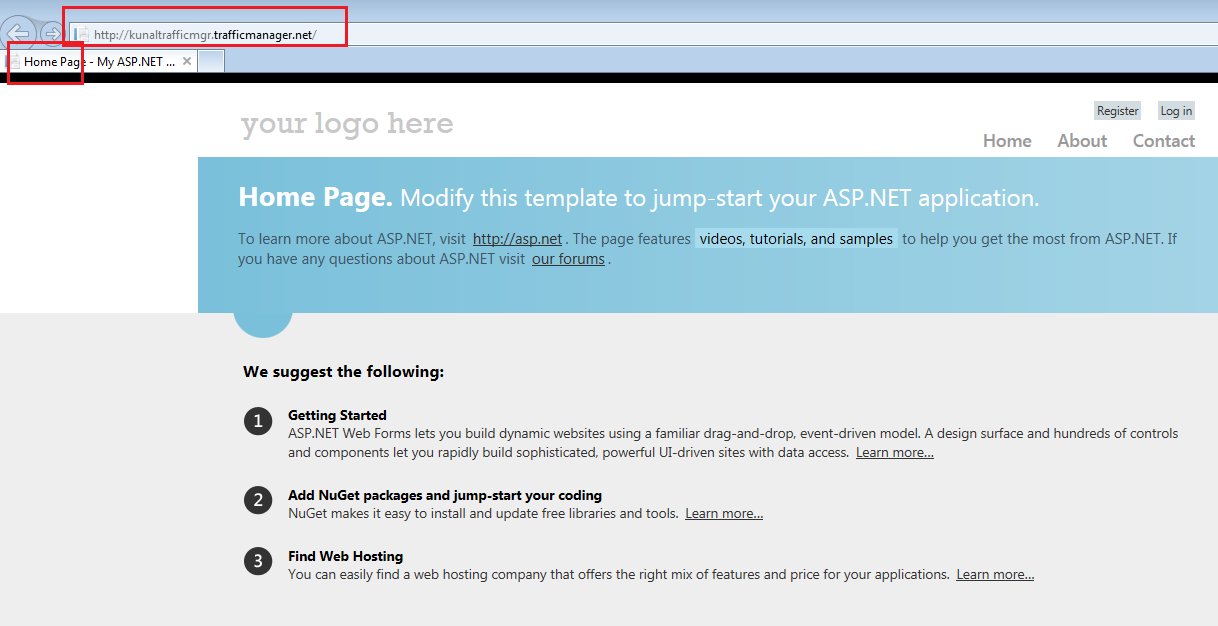
Task: Click Learn more under Getting Started
Action: coord(895,453)
